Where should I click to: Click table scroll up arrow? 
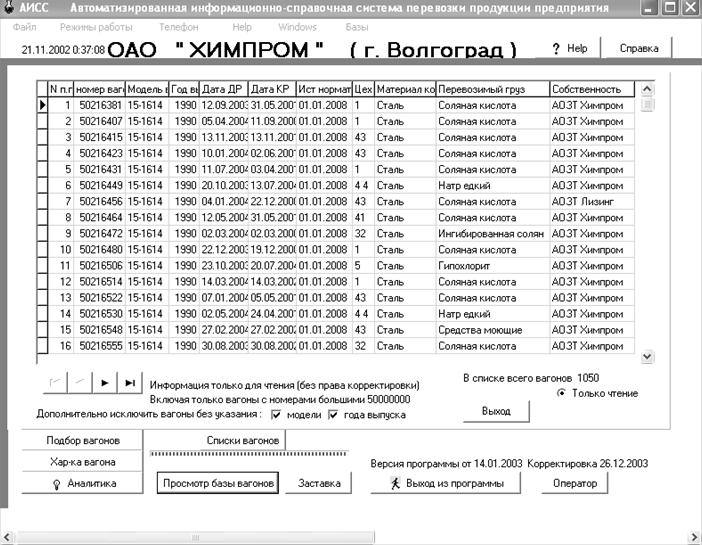pyautogui.click(x=646, y=89)
